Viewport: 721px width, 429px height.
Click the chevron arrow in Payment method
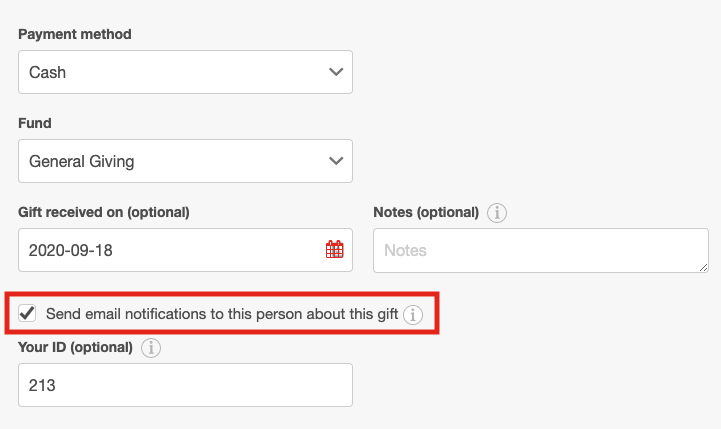[335, 72]
